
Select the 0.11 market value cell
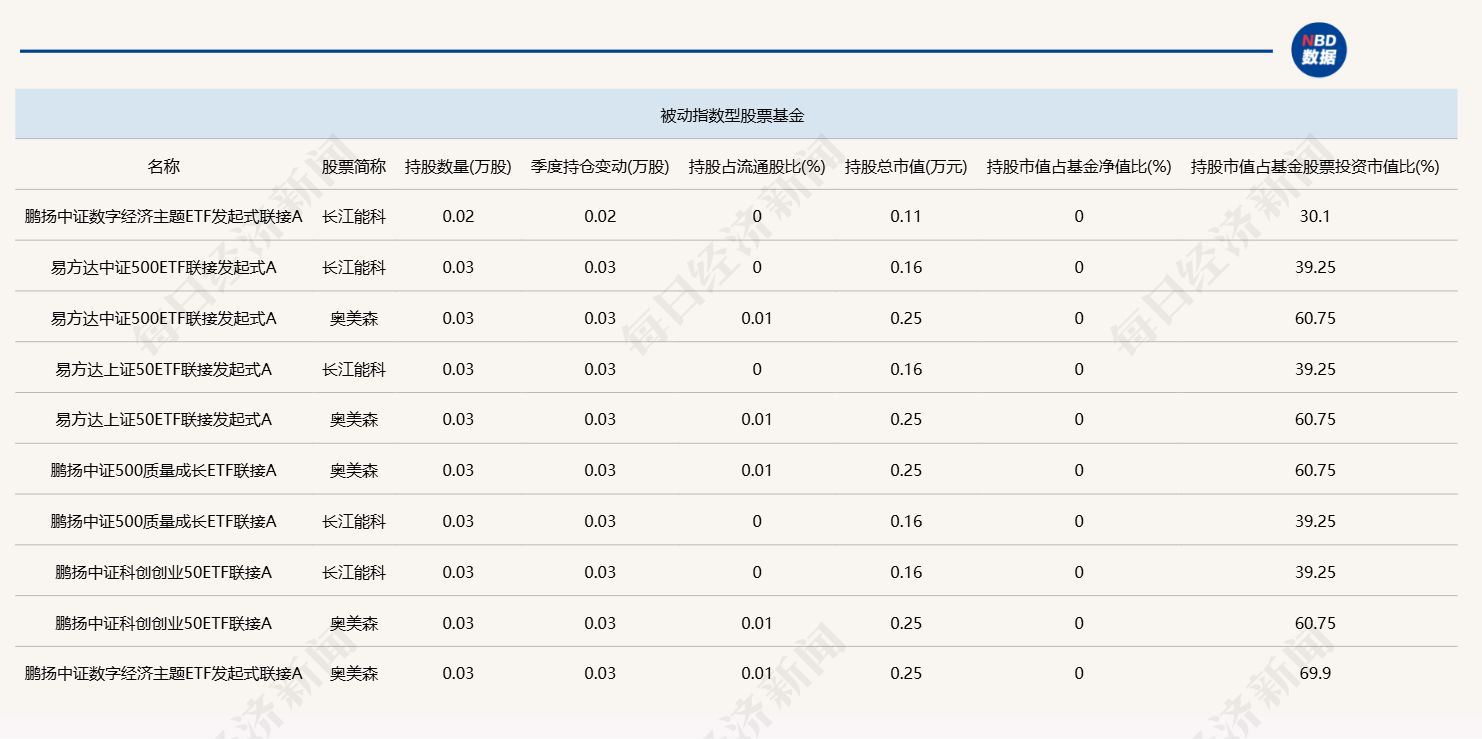coord(906,217)
